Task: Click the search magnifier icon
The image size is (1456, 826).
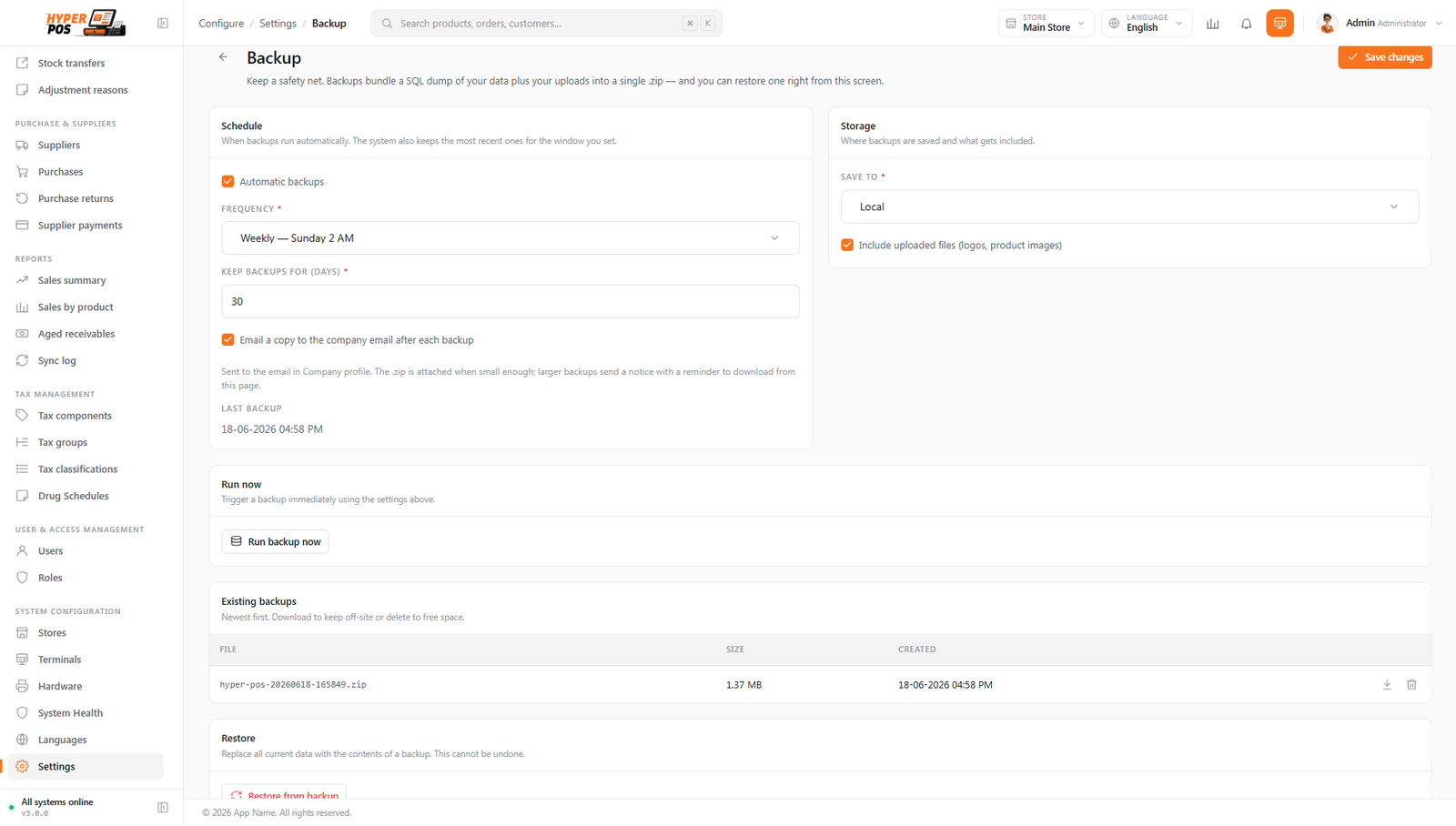Action: [x=387, y=24]
